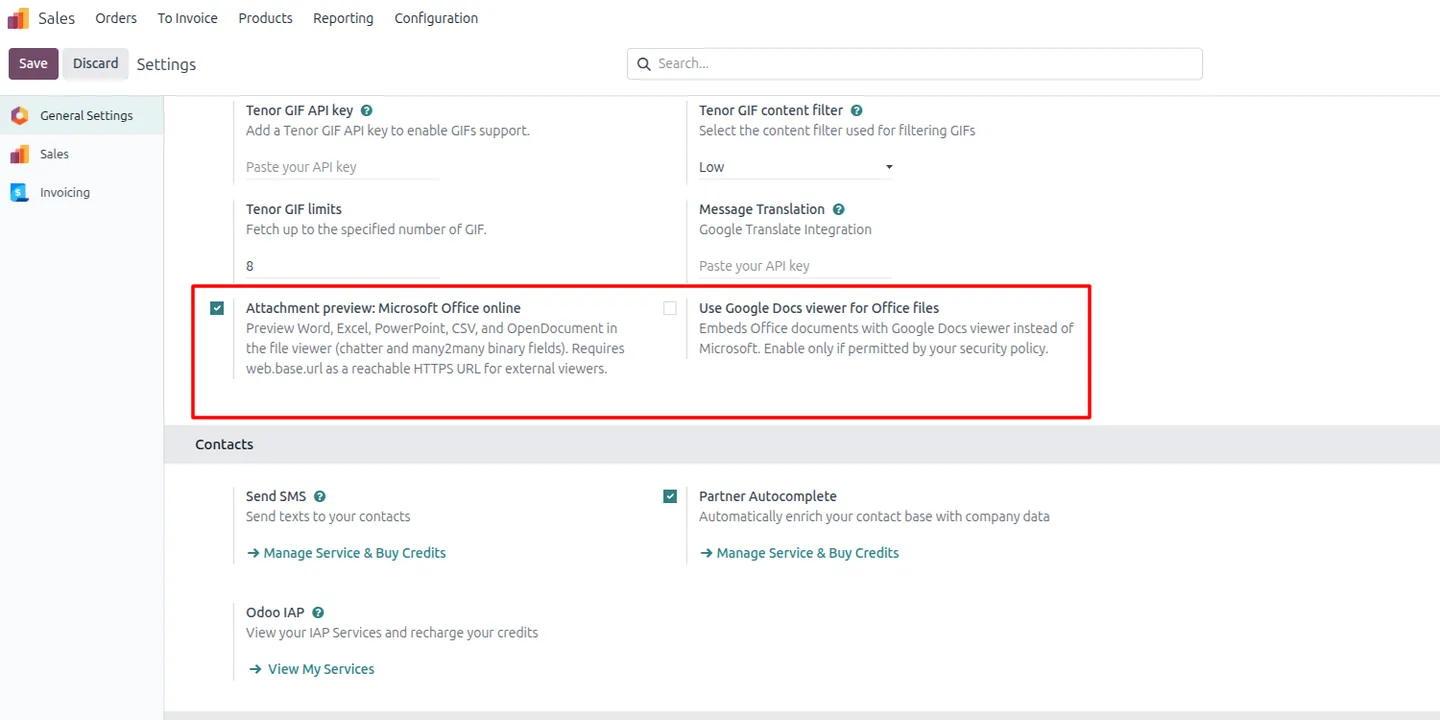Click the Message Translation API key input
This screenshot has height=720, width=1440.
pyautogui.click(x=795, y=266)
